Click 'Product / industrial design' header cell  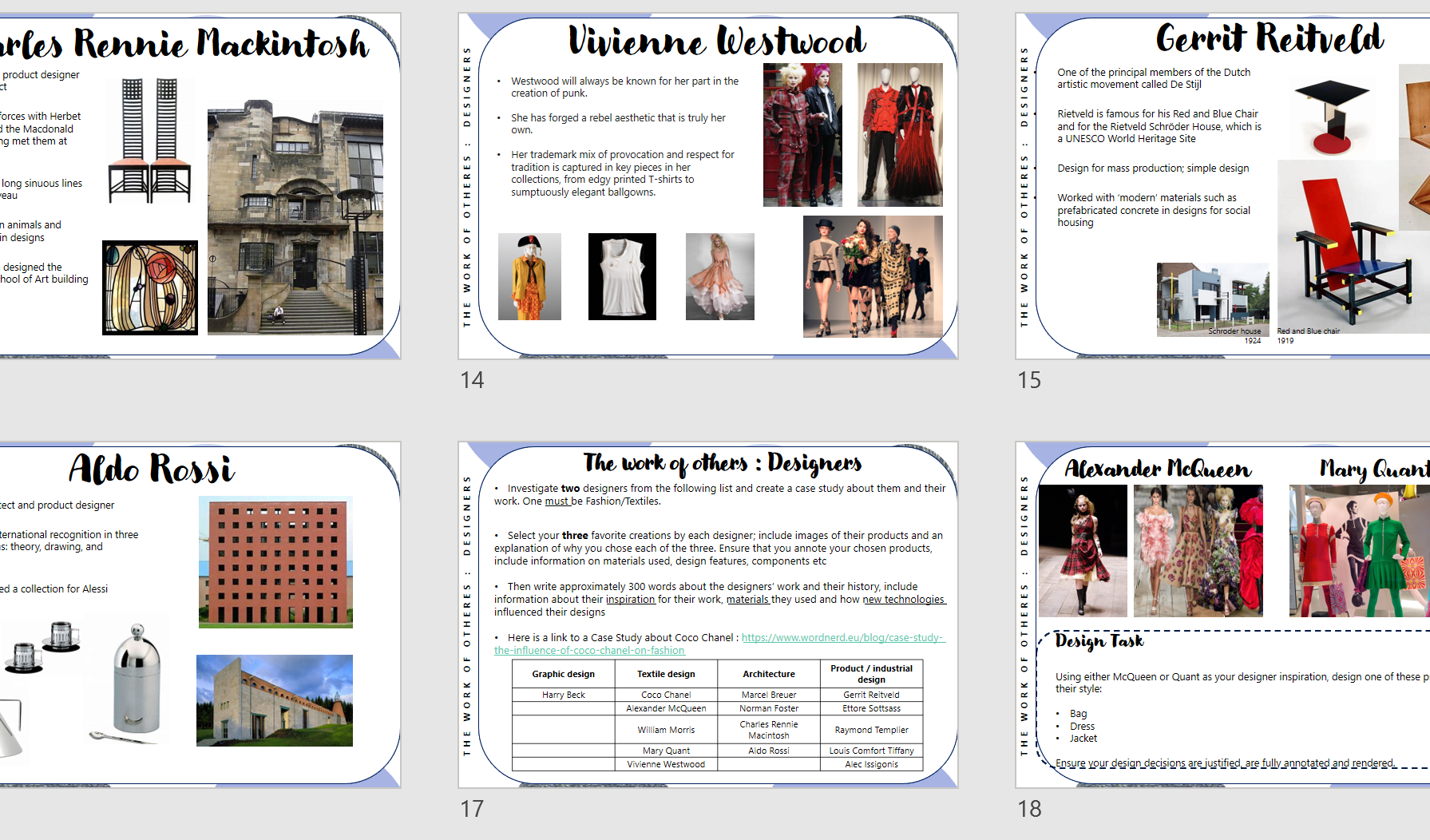click(871, 674)
